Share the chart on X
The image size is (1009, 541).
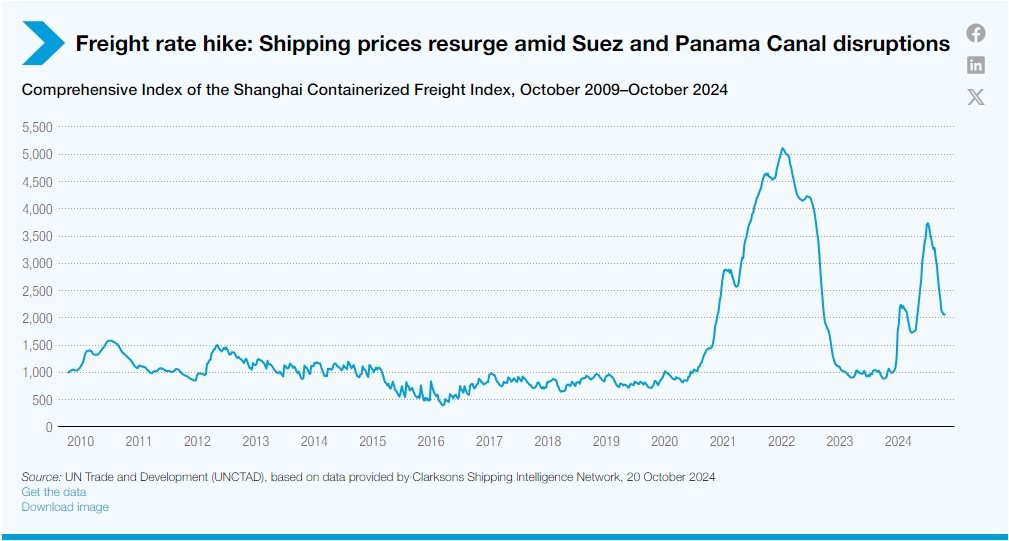click(x=976, y=97)
